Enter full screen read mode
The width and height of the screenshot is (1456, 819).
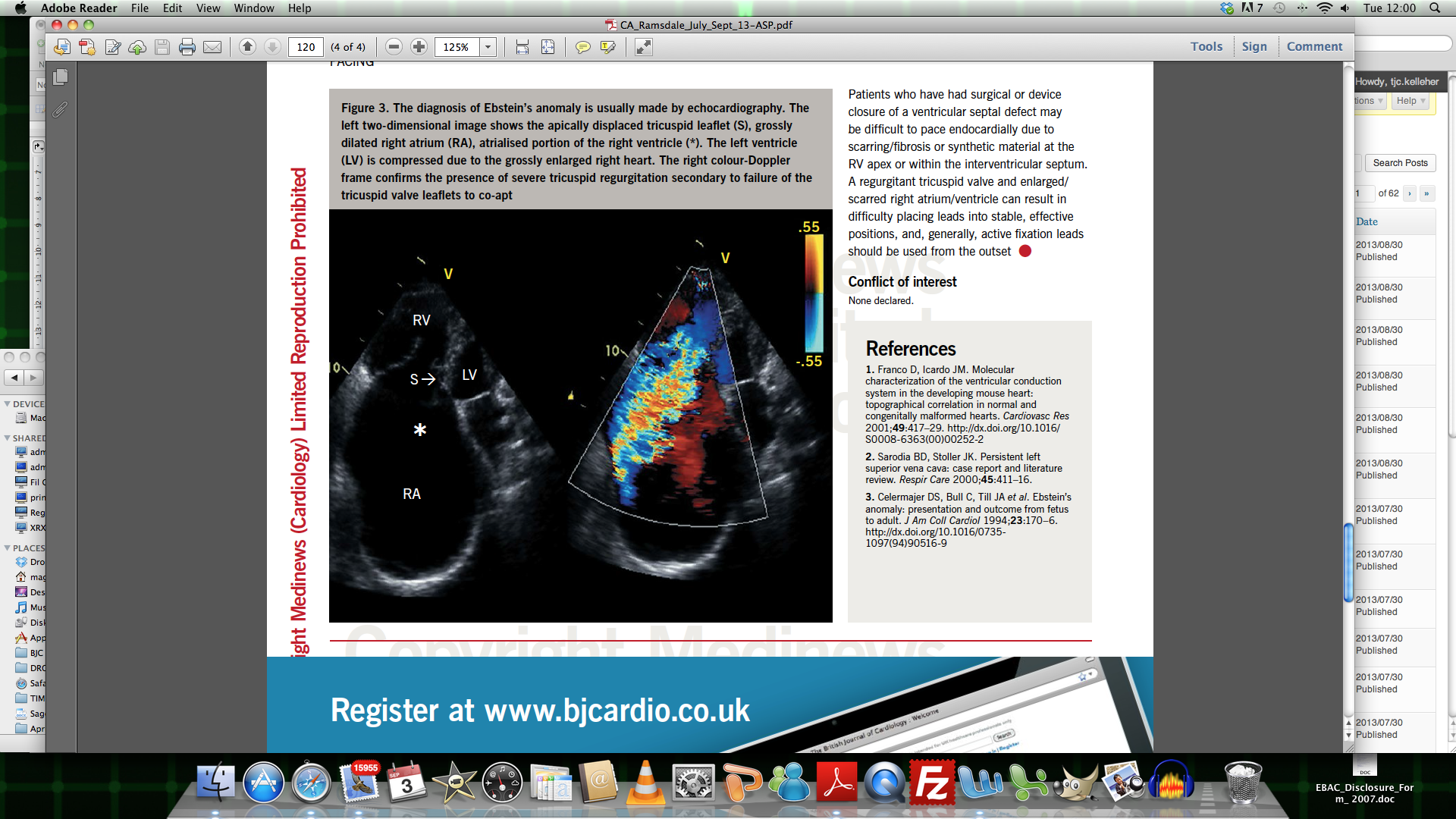(x=644, y=47)
